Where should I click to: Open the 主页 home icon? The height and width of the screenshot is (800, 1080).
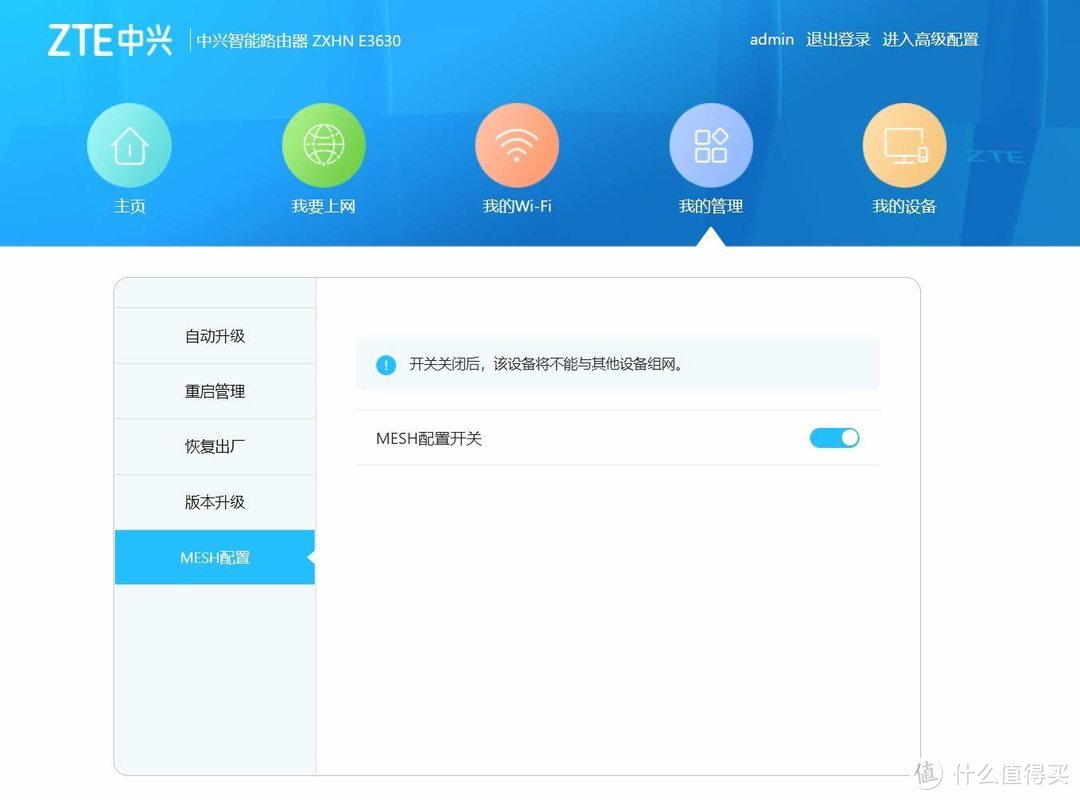(x=129, y=143)
